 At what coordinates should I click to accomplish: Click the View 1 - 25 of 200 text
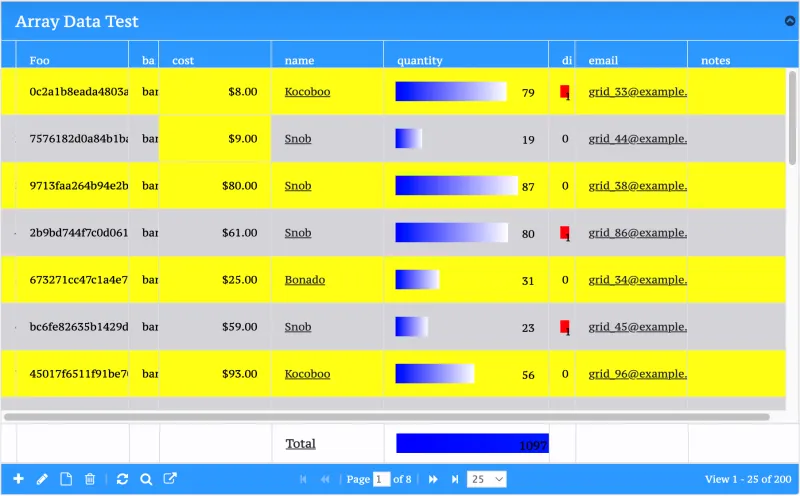tap(748, 479)
